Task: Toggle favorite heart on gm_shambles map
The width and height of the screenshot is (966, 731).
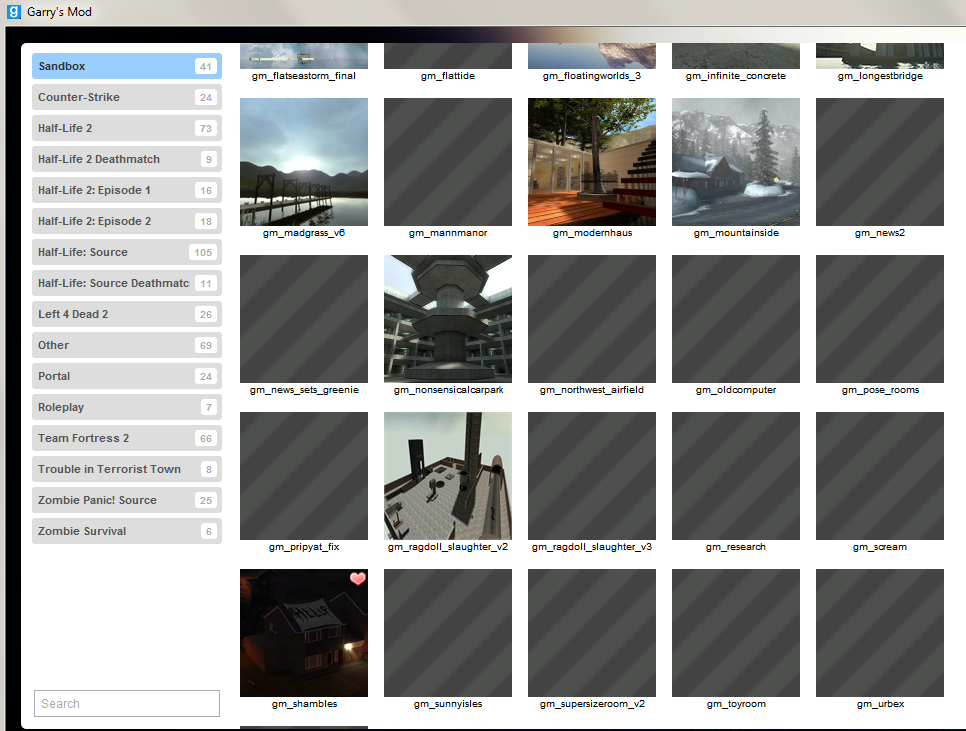Action: (x=357, y=579)
